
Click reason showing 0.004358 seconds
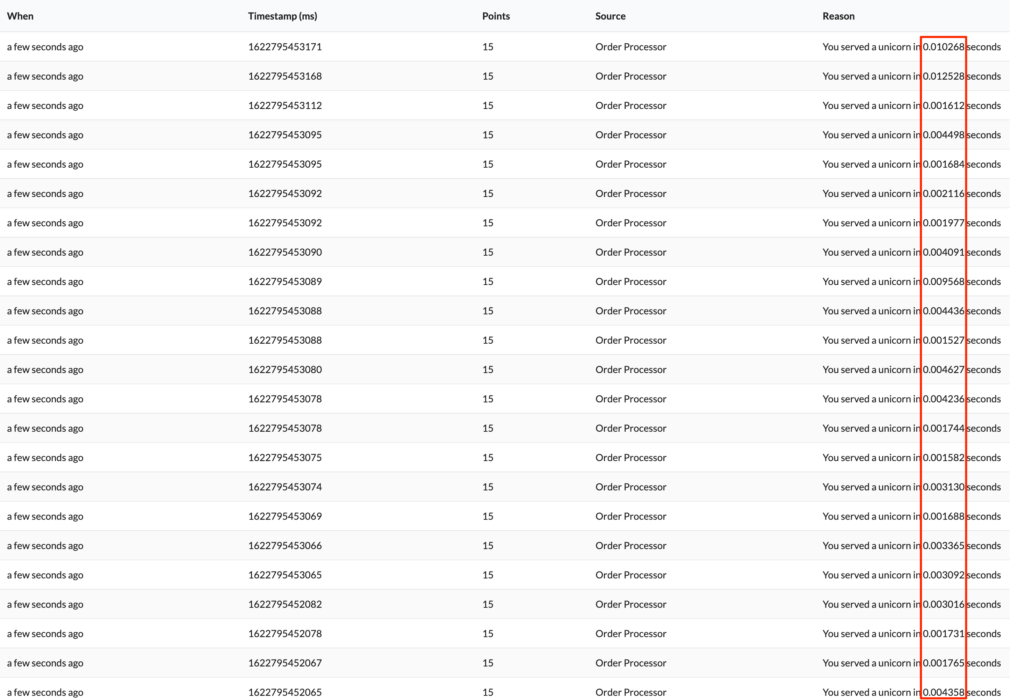[912, 692]
